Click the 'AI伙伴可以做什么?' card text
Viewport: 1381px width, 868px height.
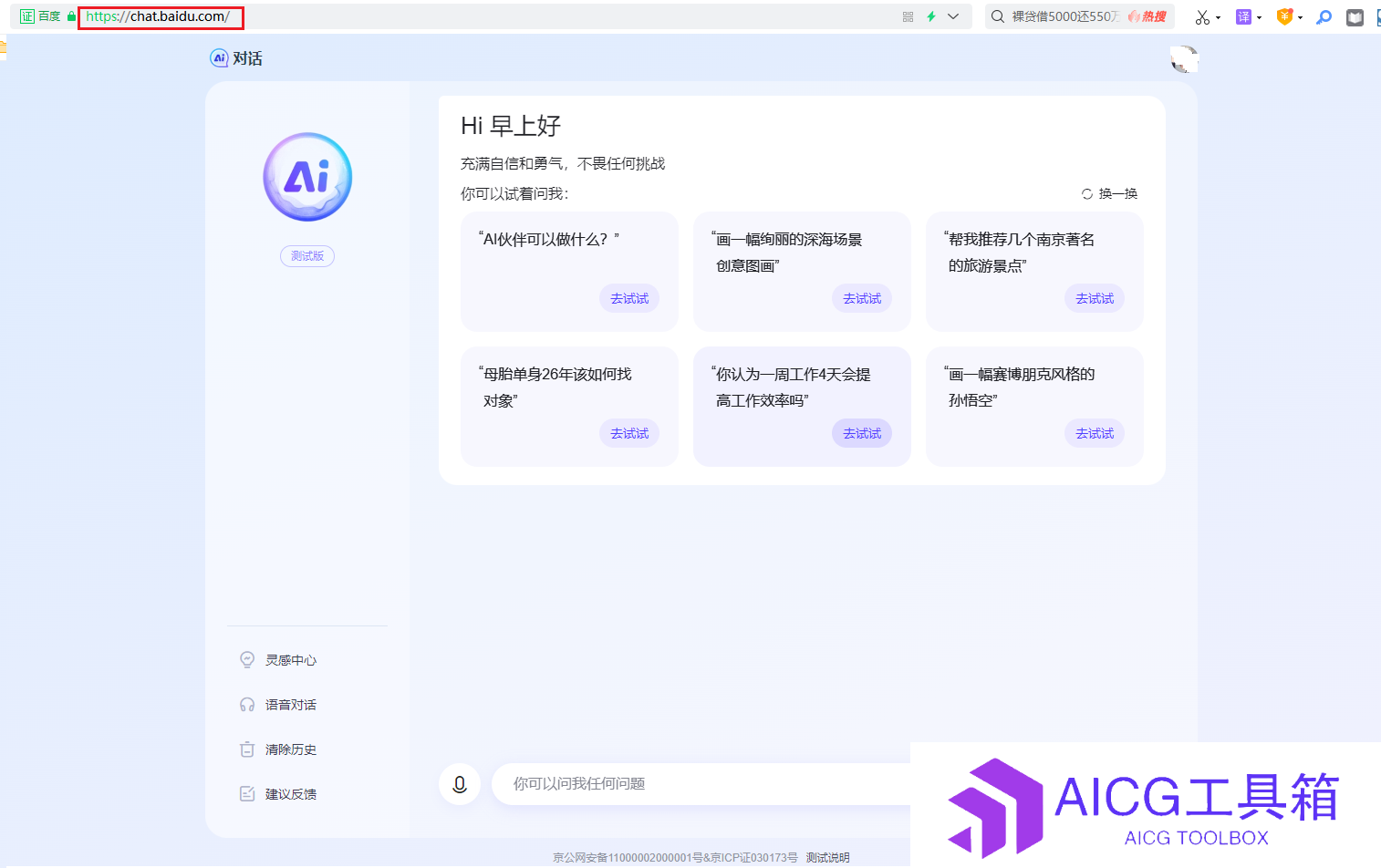pyautogui.click(x=549, y=239)
